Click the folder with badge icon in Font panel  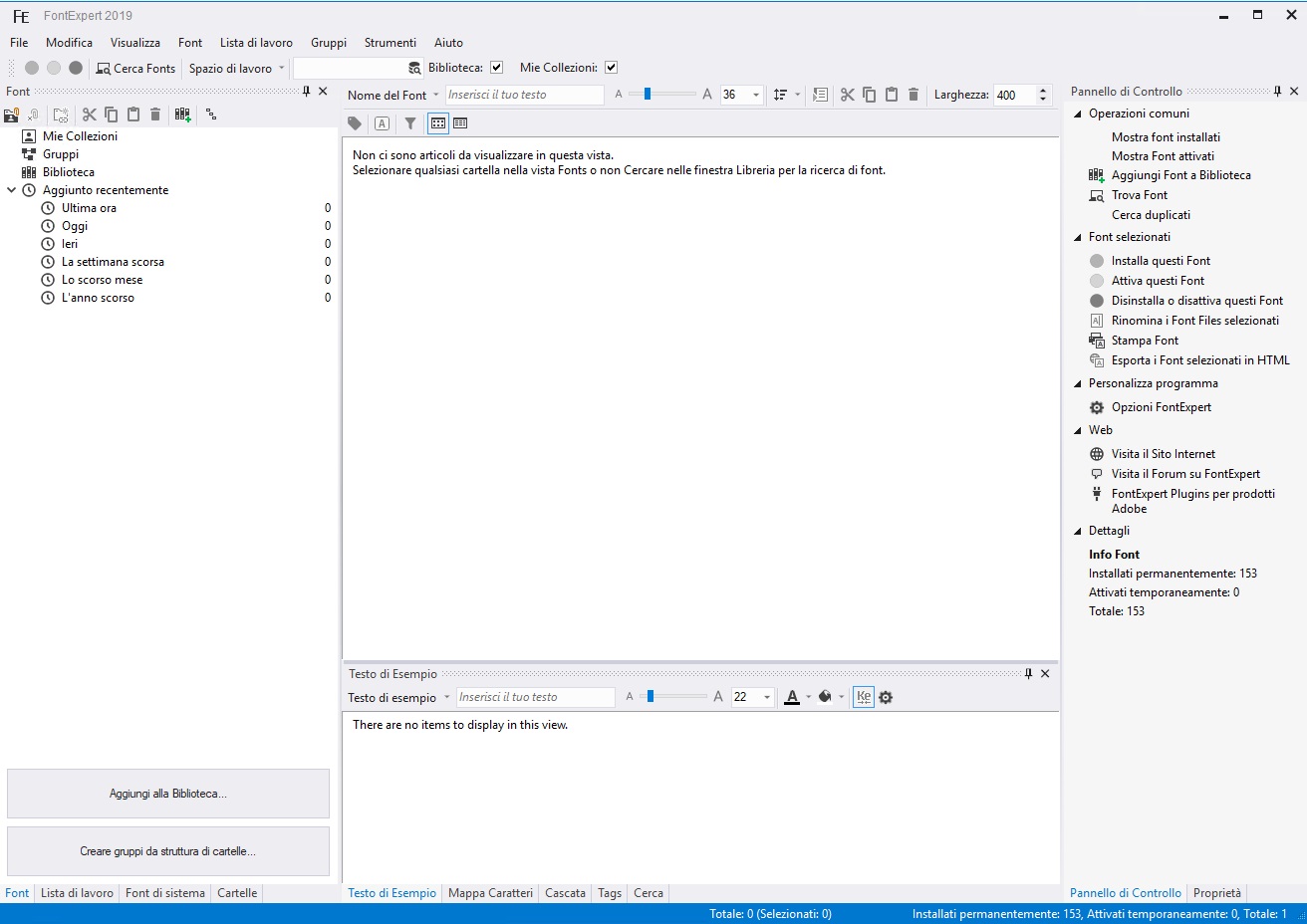click(x=12, y=115)
